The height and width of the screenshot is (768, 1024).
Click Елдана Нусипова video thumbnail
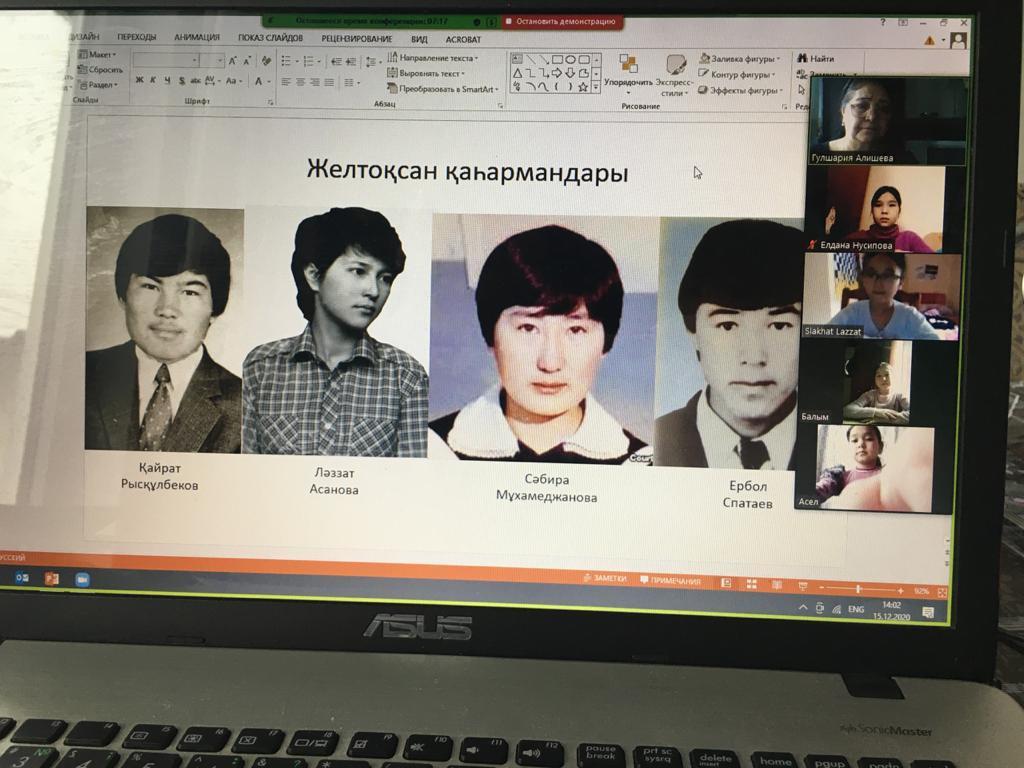coord(876,209)
